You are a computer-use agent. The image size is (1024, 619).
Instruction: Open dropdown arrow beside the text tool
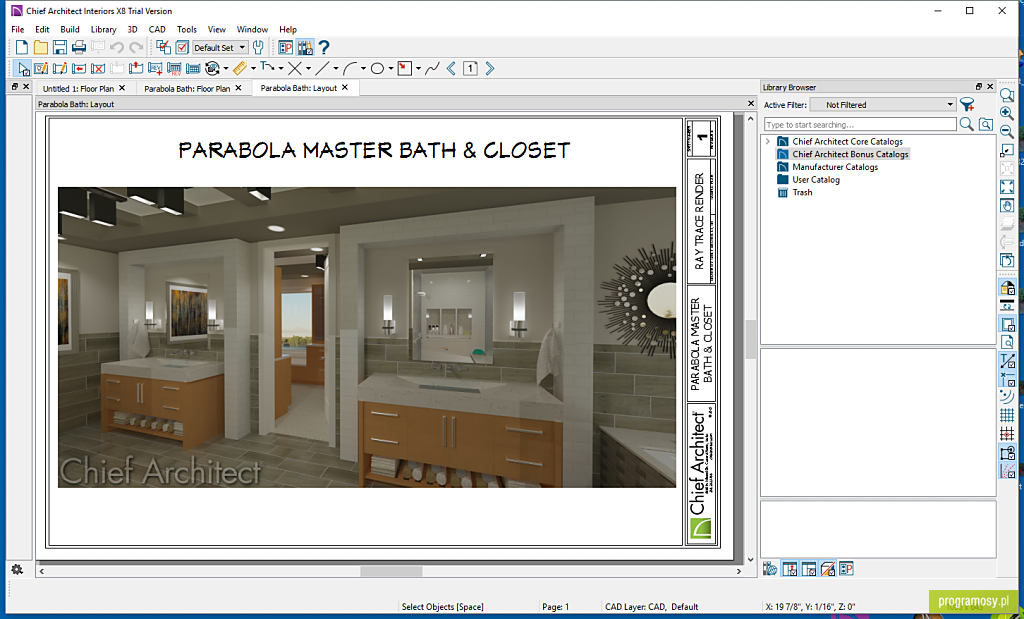281,68
